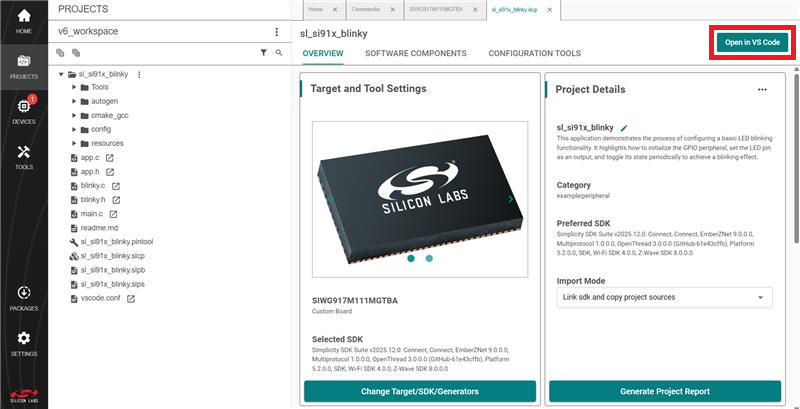Click external-open icon next to blinky.h

(116, 200)
